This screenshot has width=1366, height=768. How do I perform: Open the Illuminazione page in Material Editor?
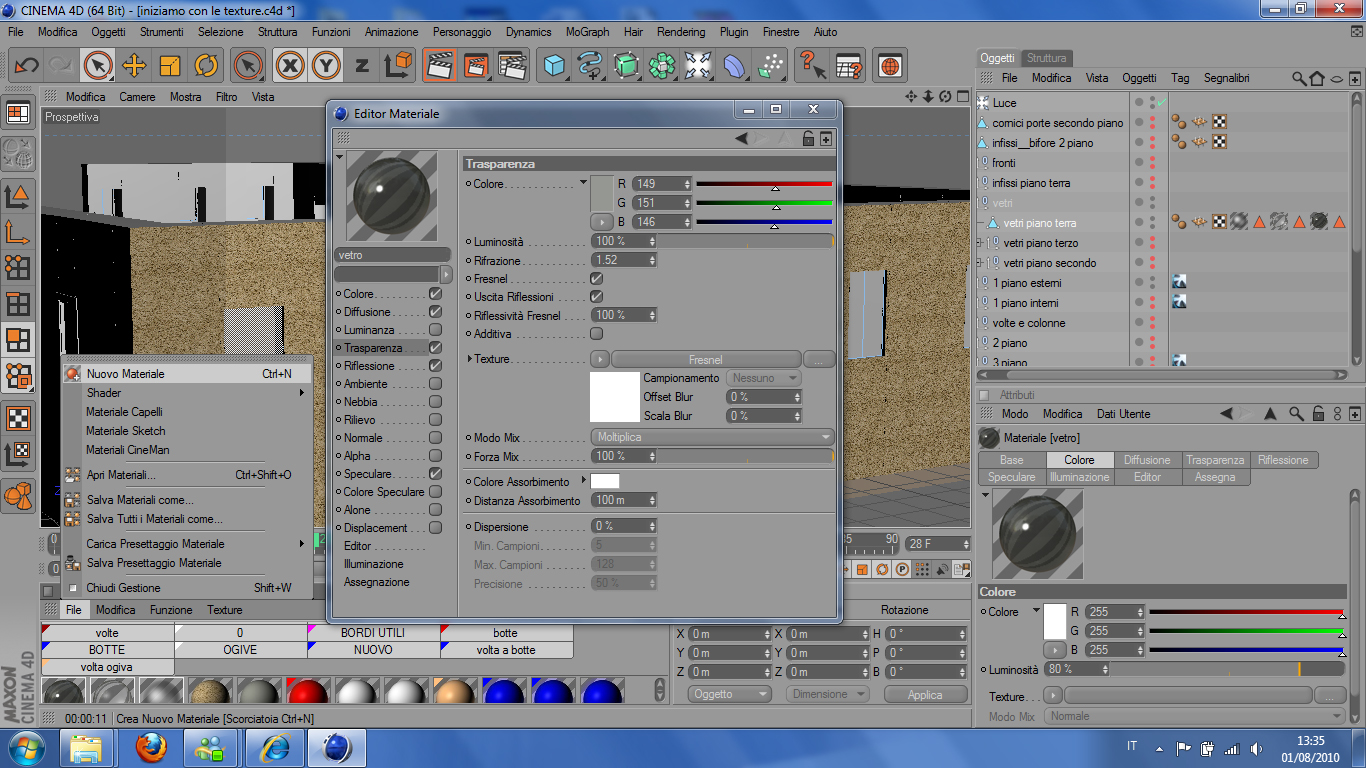(x=374, y=564)
